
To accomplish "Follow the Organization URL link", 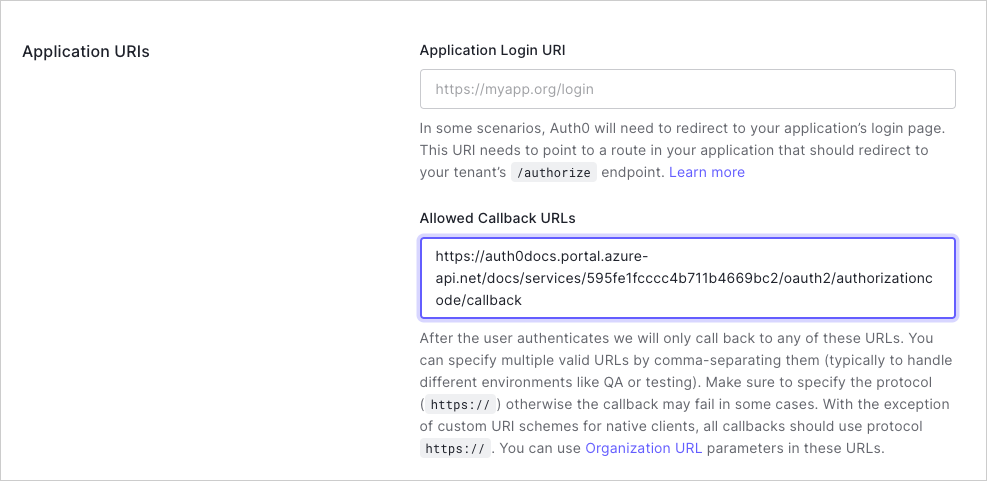I will click(x=643, y=448).
